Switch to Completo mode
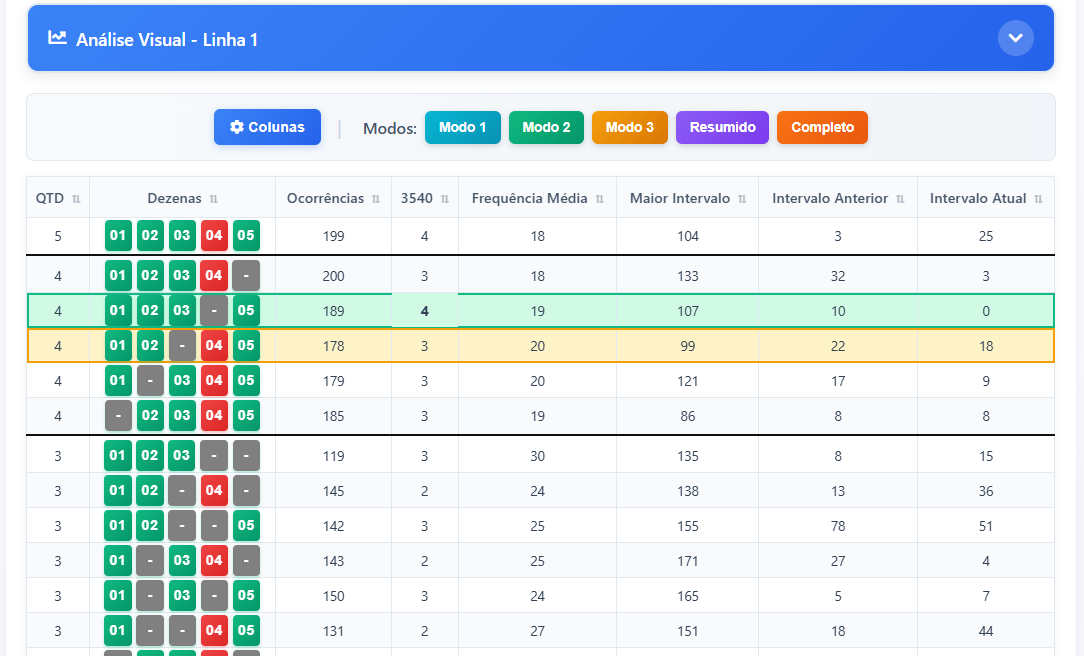The height and width of the screenshot is (656, 1084). 822,127
